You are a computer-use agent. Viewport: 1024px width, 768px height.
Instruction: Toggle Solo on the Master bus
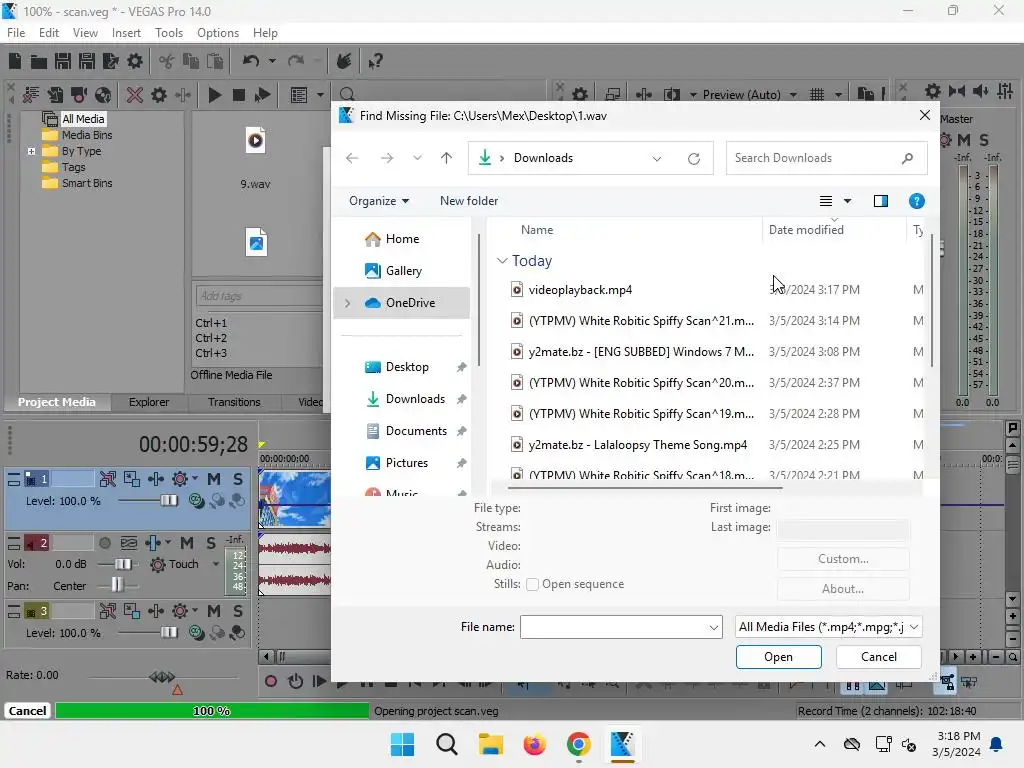click(x=984, y=140)
